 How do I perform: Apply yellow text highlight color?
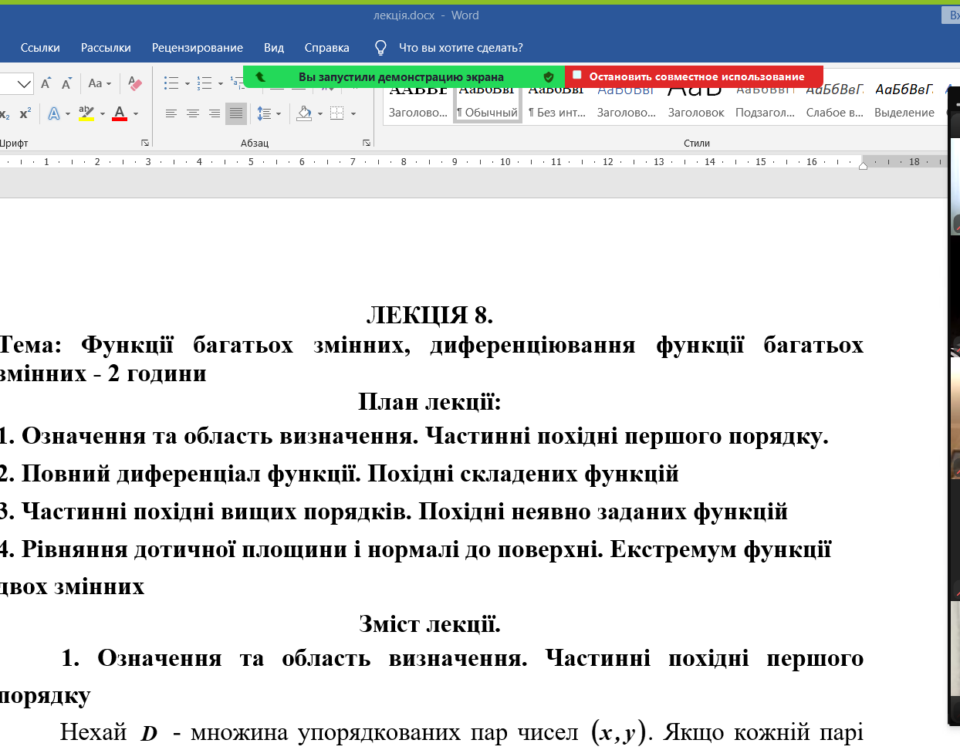(x=86, y=114)
